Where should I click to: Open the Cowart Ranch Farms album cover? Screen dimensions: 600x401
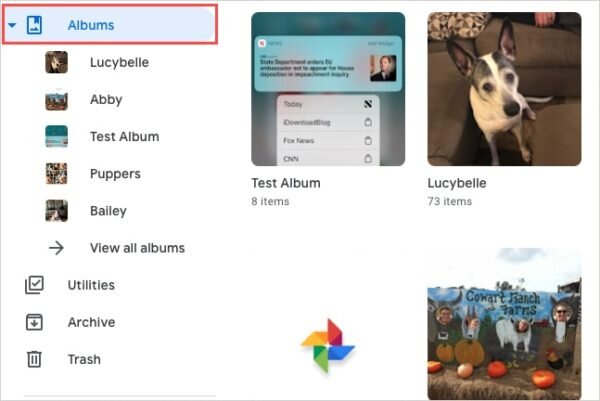click(504, 324)
